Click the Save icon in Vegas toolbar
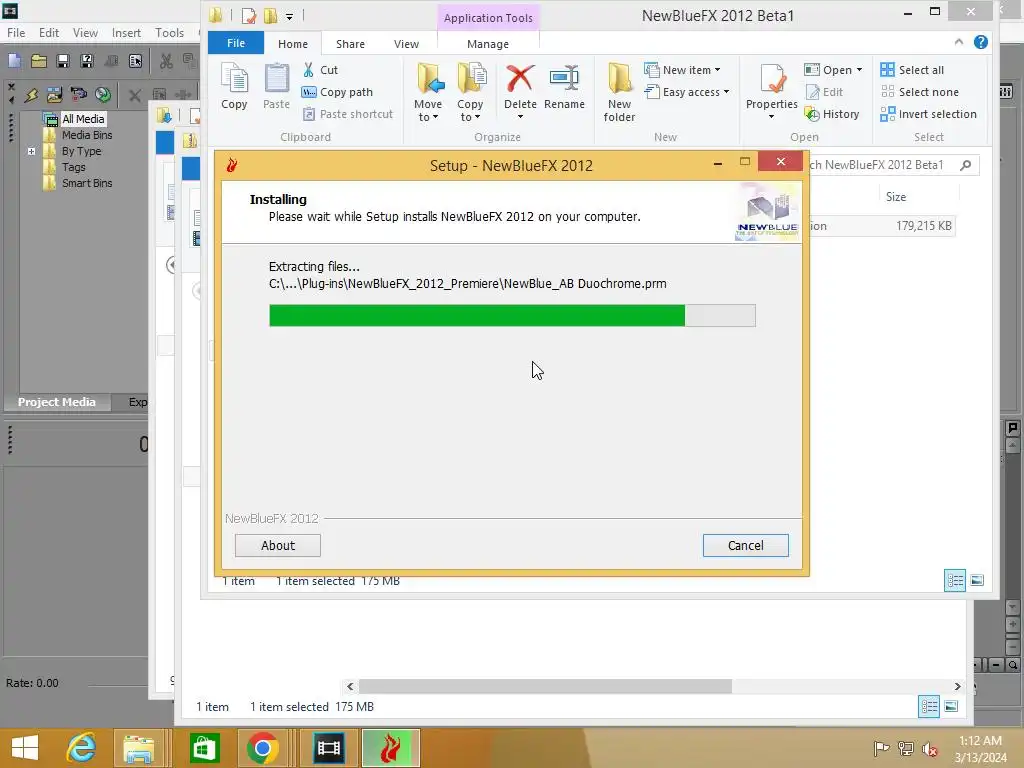This screenshot has width=1024, height=768. pos(63,61)
